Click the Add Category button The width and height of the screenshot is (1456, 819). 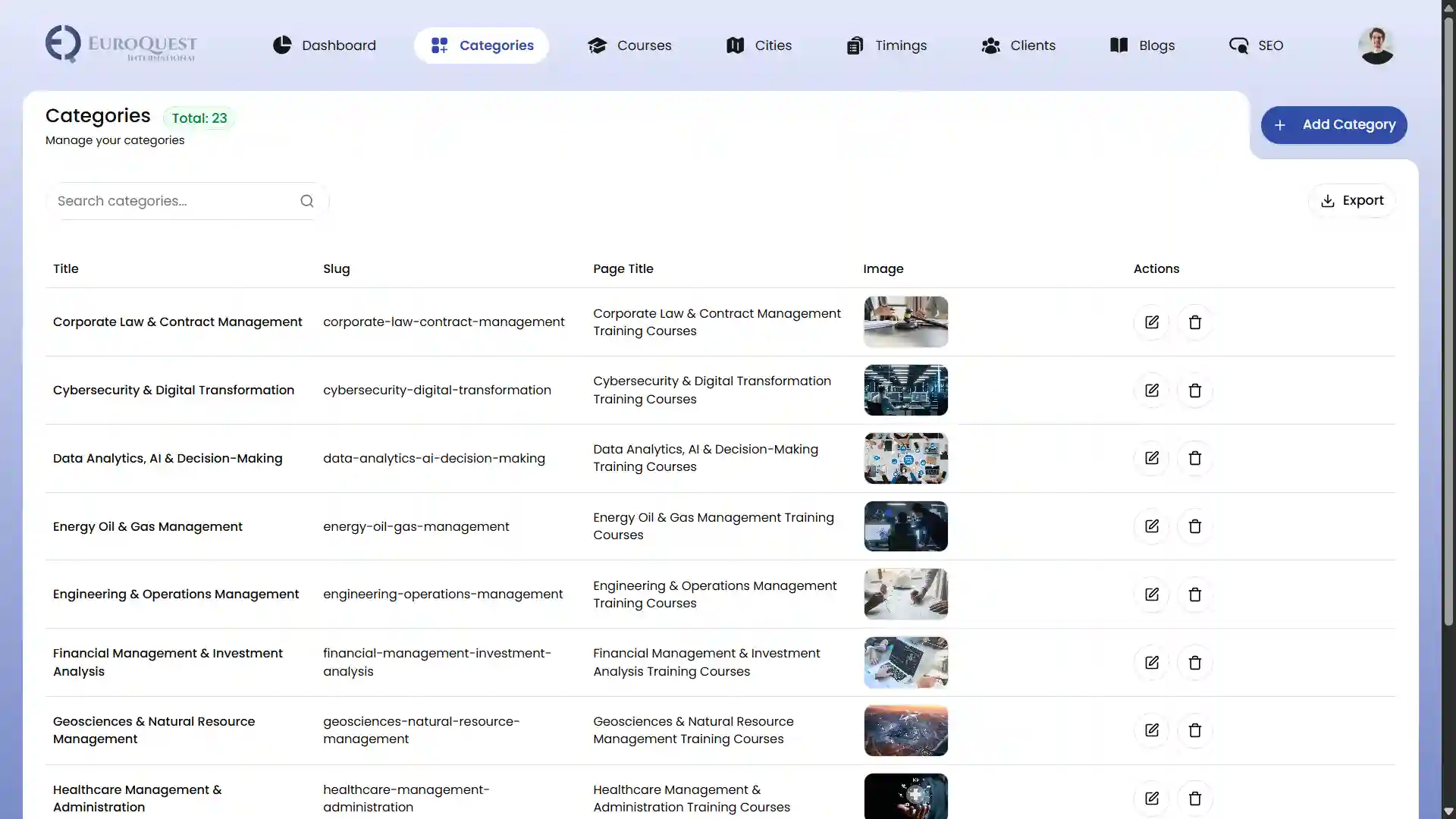1334,125
